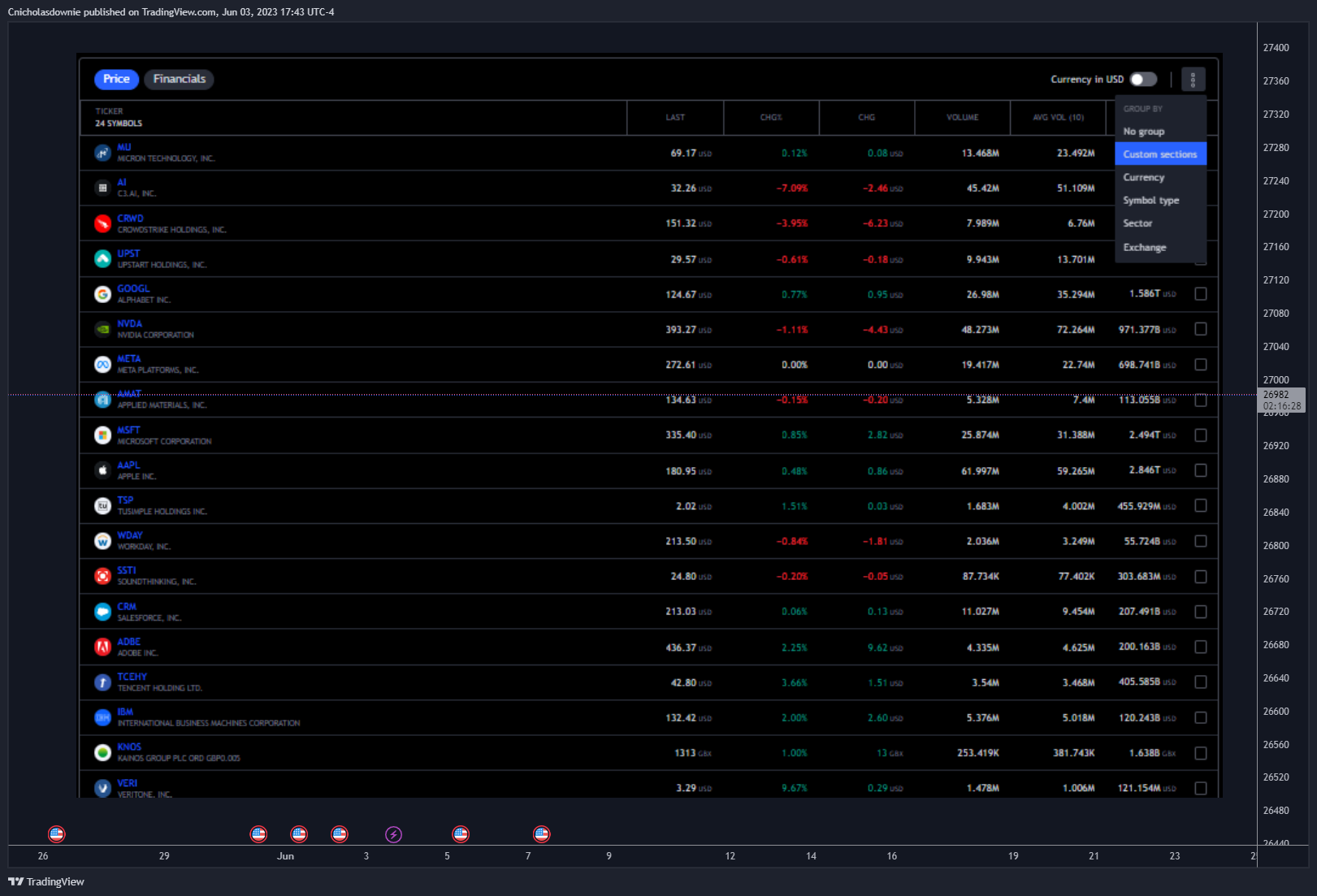The width and height of the screenshot is (1317, 896).
Task: Group by Sector
Action: coord(1160,223)
